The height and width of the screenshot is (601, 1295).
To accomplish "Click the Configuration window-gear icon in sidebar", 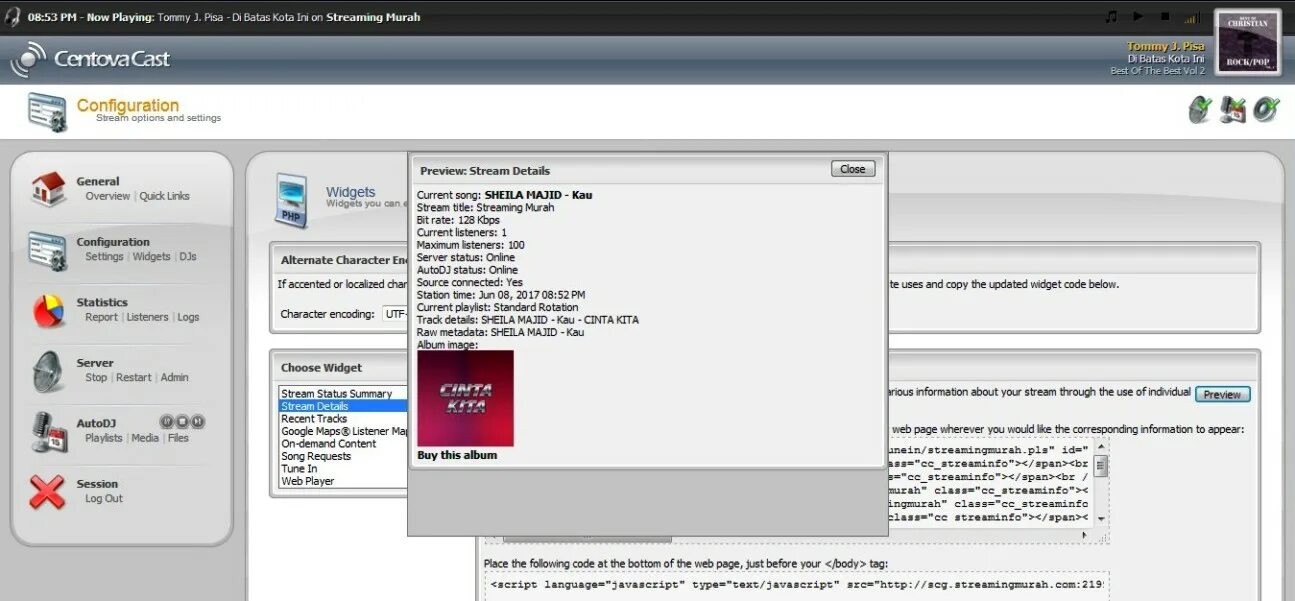I will pos(47,250).
